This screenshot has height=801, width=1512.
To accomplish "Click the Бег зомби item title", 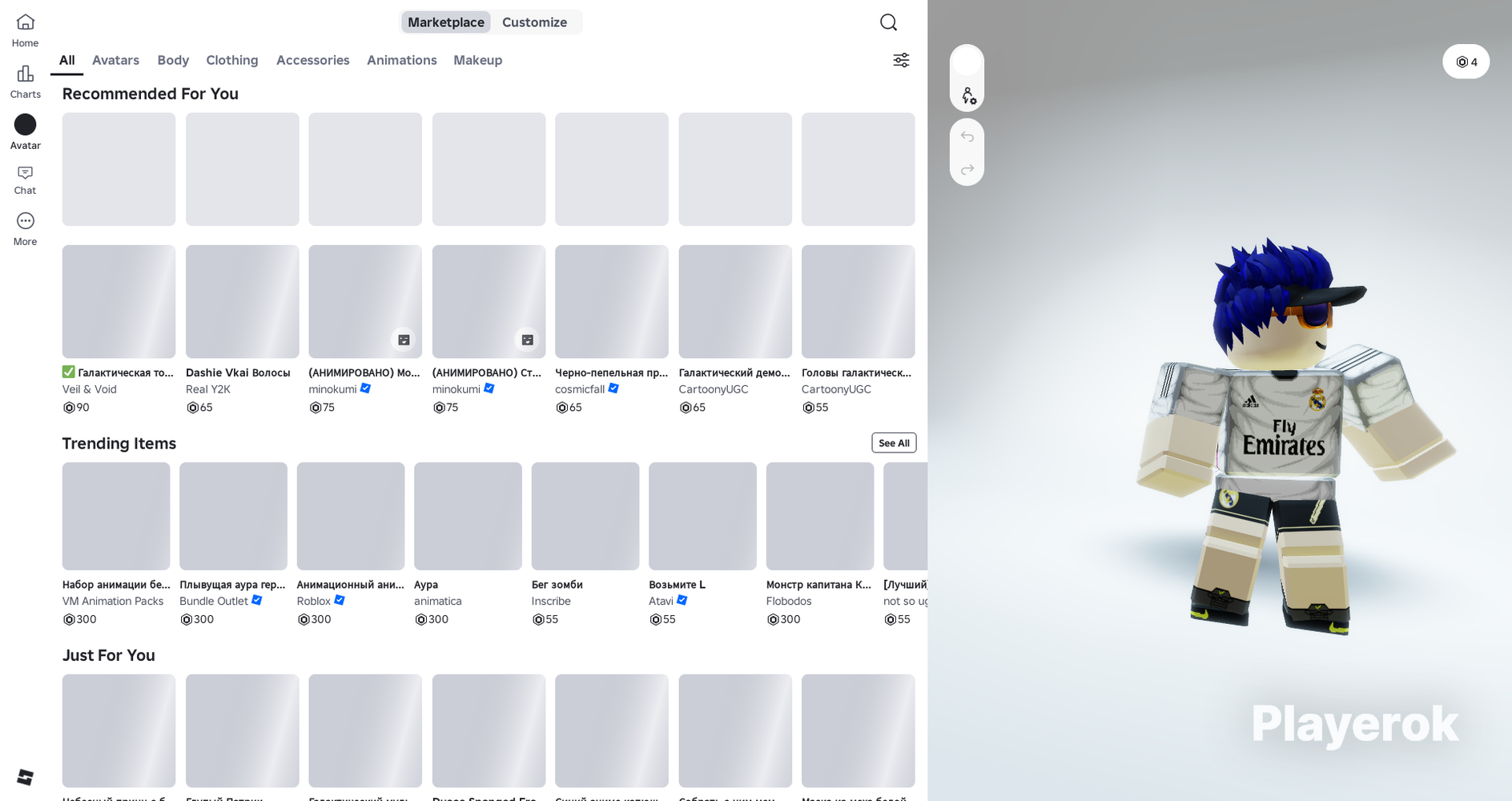I will 557,585.
